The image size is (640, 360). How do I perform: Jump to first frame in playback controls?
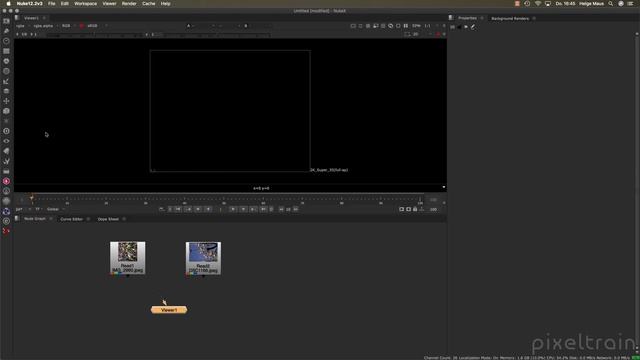click(x=178, y=209)
